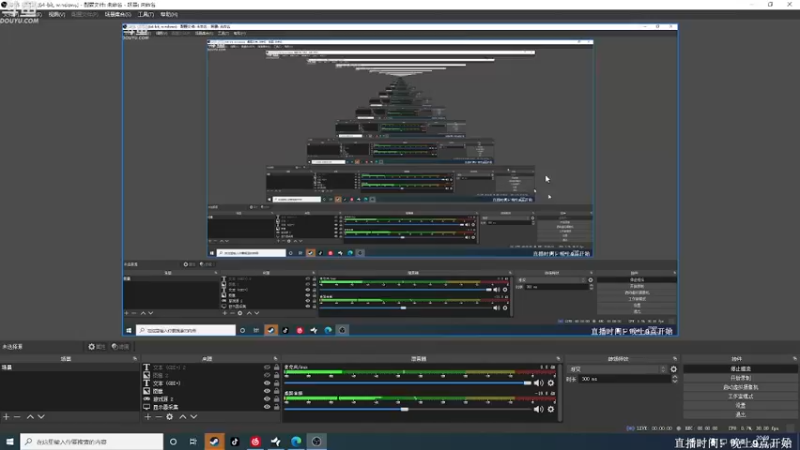
Task: Open Task View from the taskbar
Action: 193,442
